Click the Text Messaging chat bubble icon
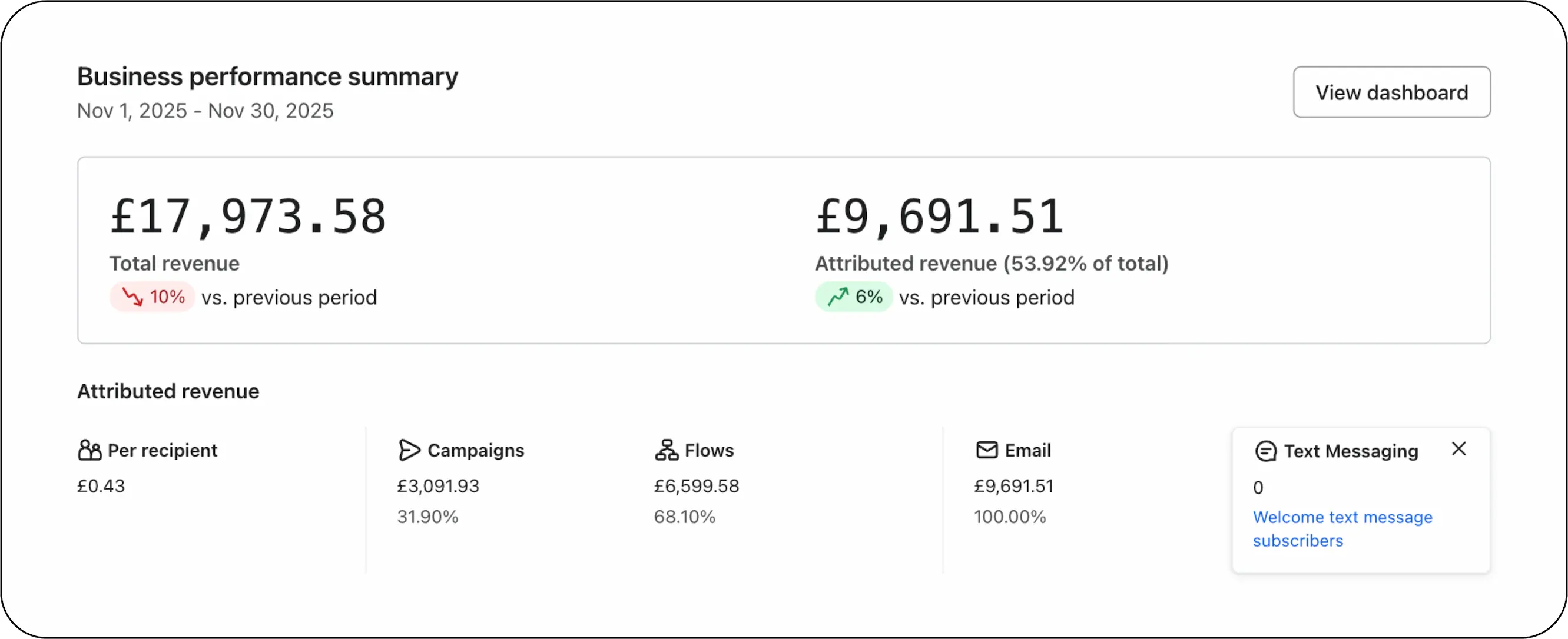1568x639 pixels. point(1265,452)
